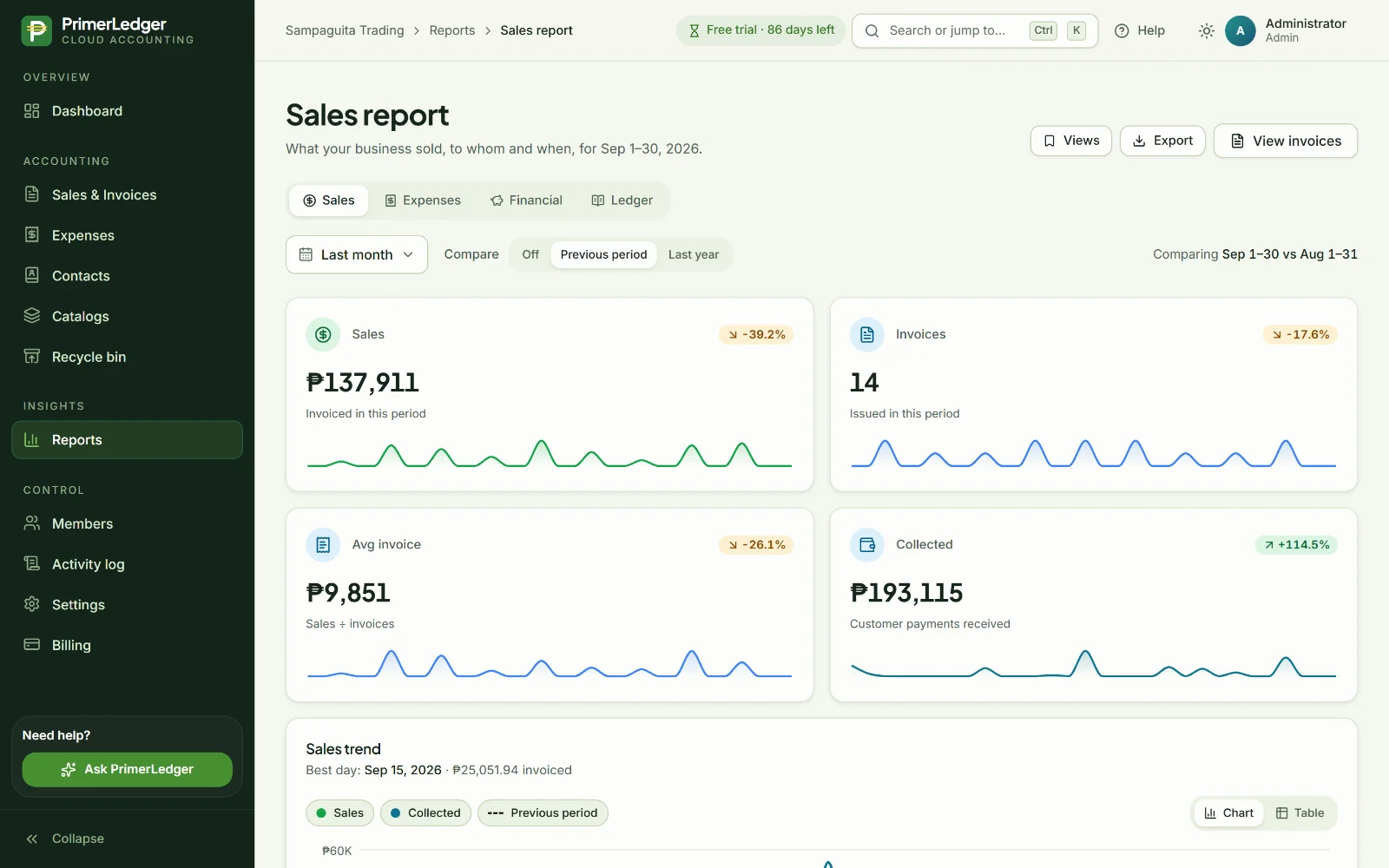Image resolution: width=1389 pixels, height=868 pixels.
Task: Toggle the Collected series legend chip
Action: pos(425,813)
